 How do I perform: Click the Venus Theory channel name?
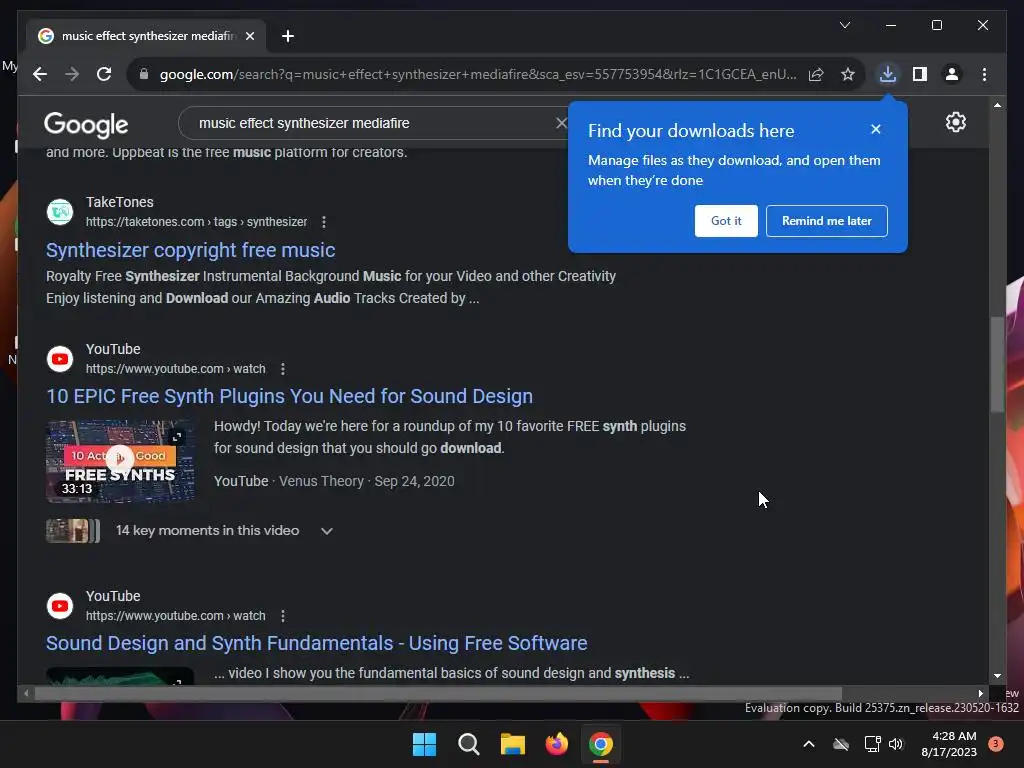point(321,481)
